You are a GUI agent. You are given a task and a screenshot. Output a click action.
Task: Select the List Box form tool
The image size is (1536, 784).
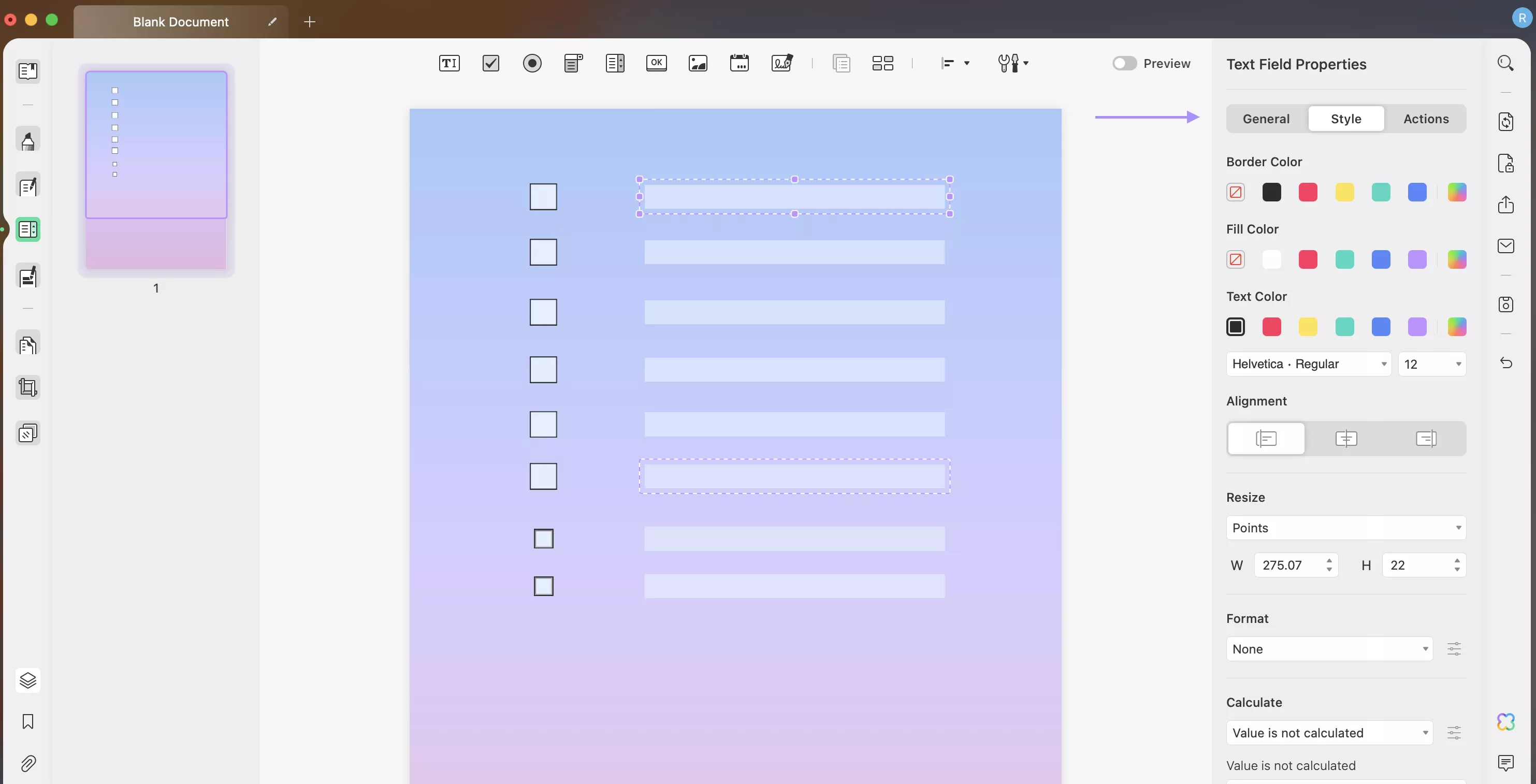point(615,63)
